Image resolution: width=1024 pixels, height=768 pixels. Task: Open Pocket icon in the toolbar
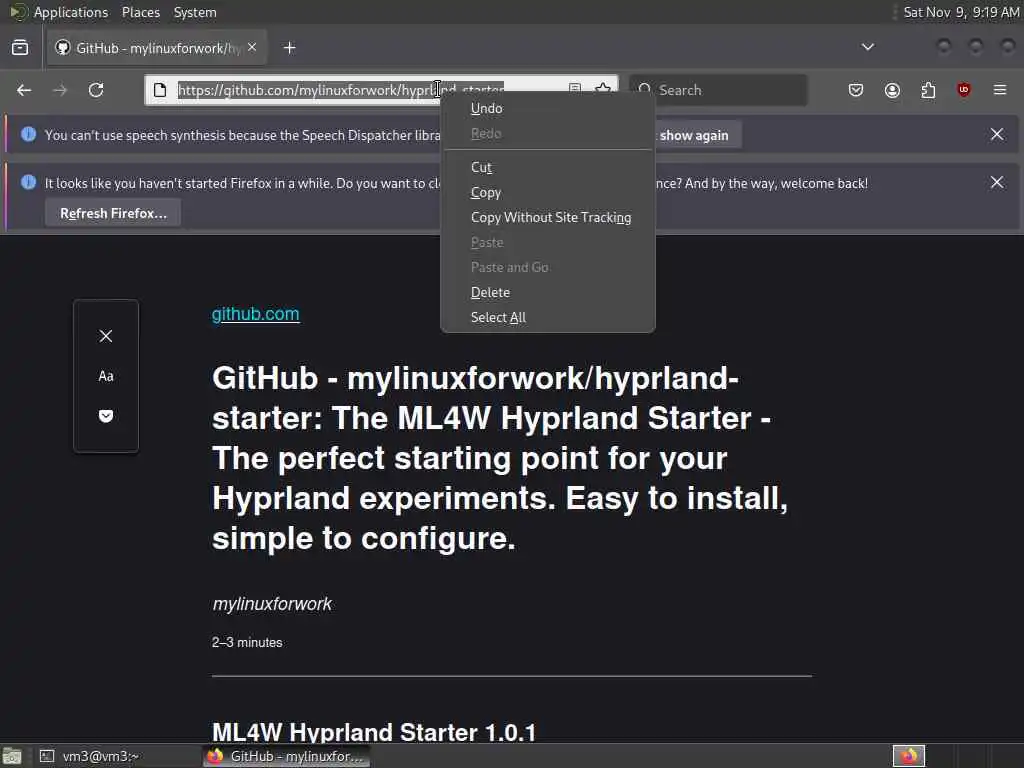pyautogui.click(x=856, y=90)
